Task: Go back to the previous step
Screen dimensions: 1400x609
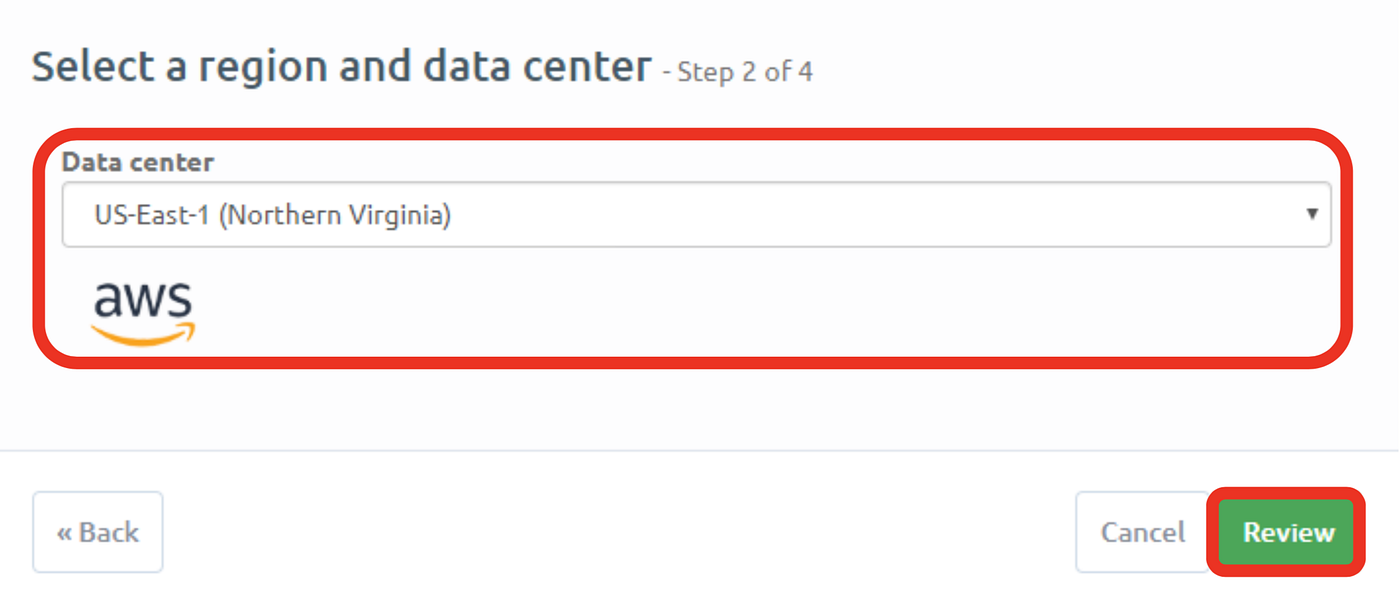Action: 97,532
